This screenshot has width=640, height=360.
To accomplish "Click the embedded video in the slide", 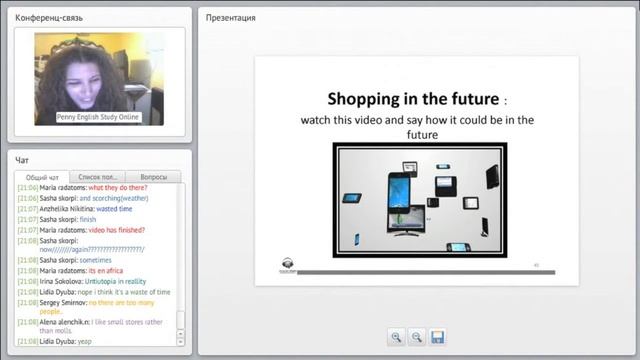I will point(420,200).
